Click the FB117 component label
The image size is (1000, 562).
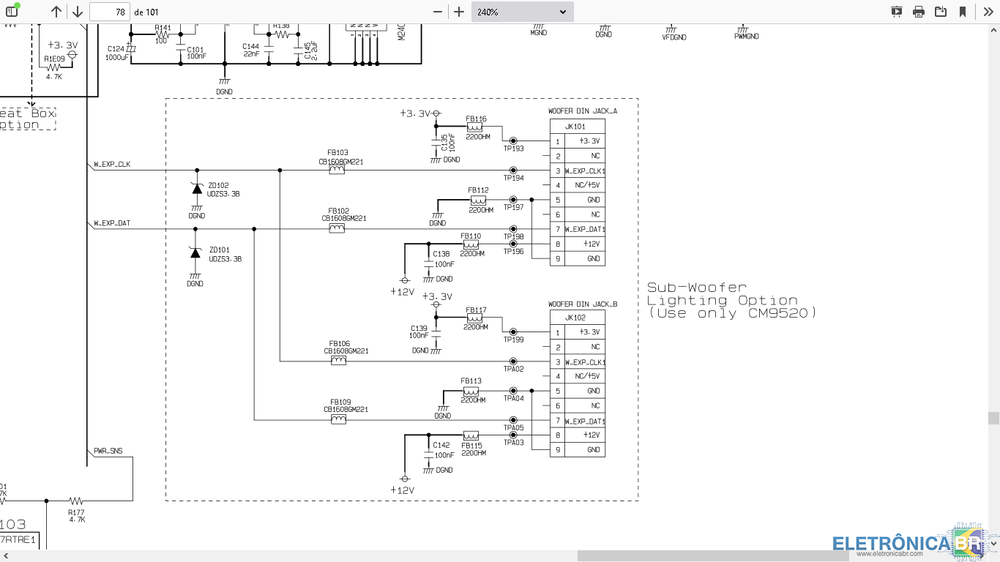(x=476, y=310)
